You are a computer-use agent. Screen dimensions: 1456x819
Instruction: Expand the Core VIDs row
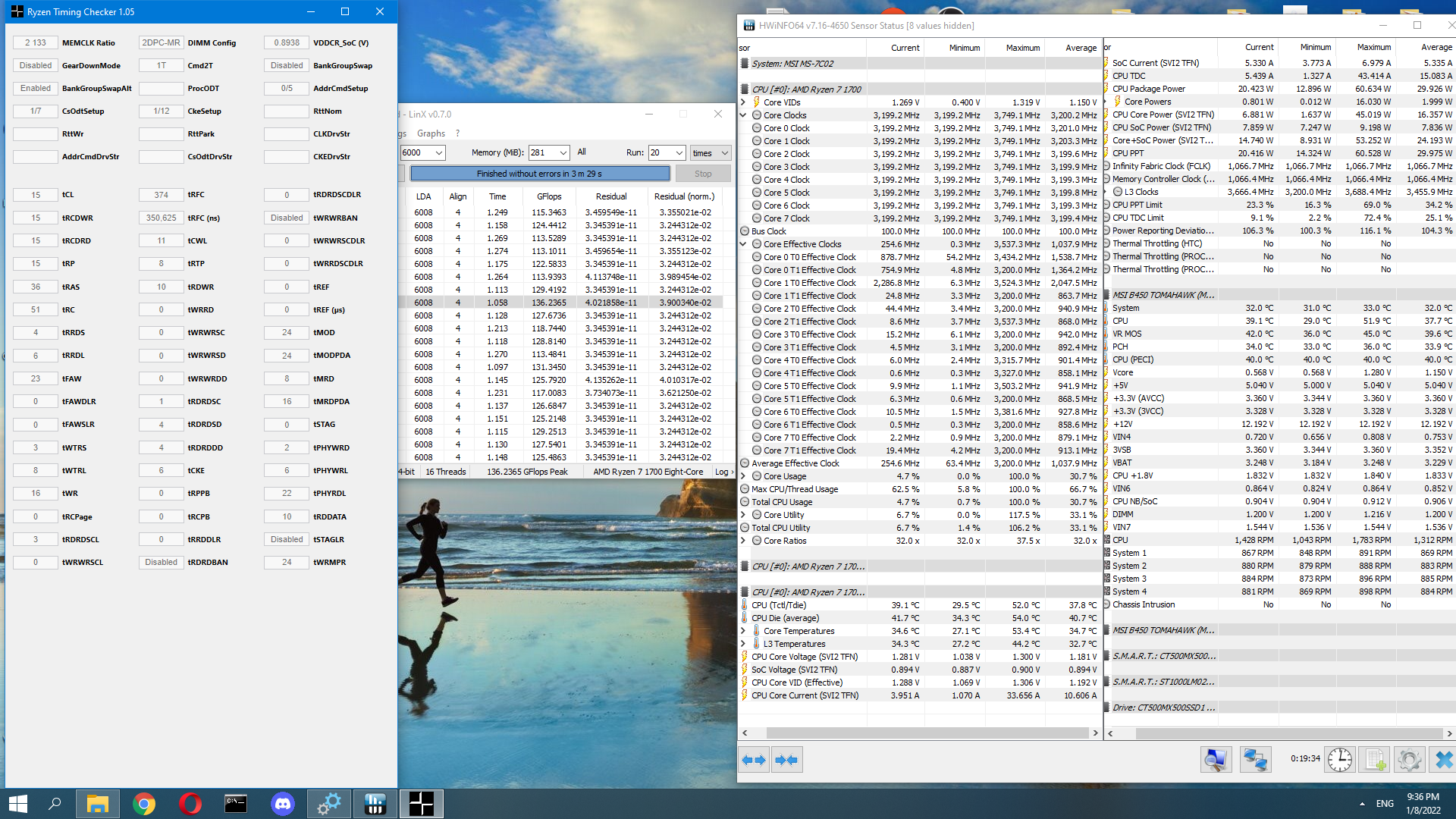[743, 102]
